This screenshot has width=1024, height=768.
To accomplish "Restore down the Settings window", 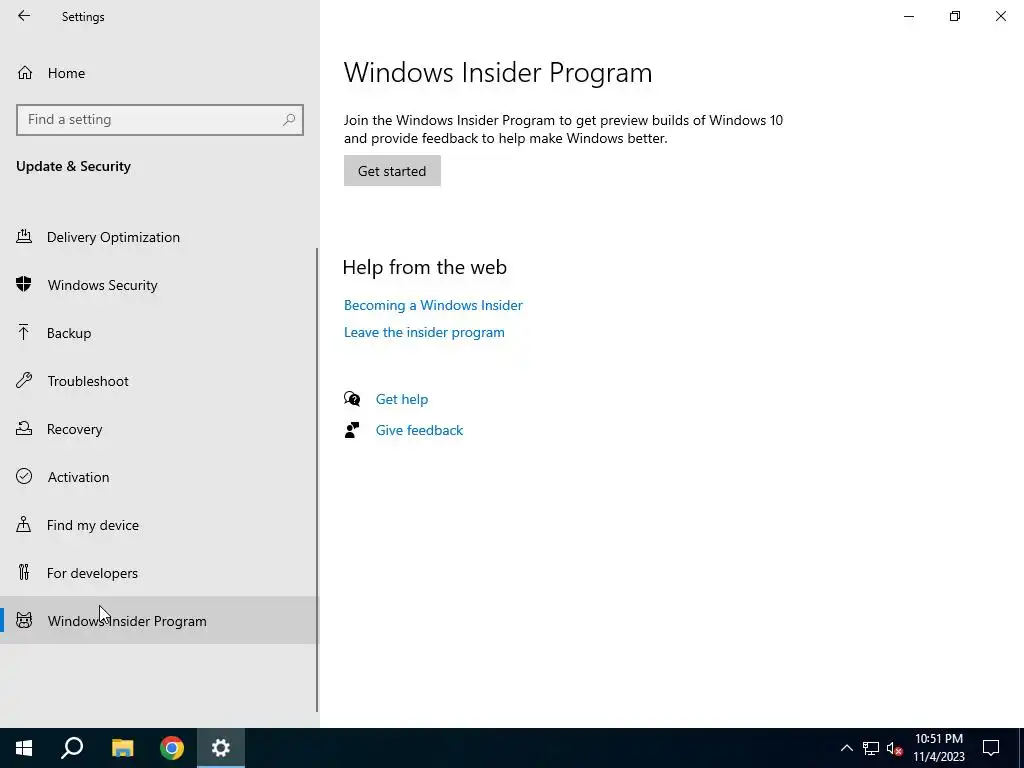I will (955, 16).
